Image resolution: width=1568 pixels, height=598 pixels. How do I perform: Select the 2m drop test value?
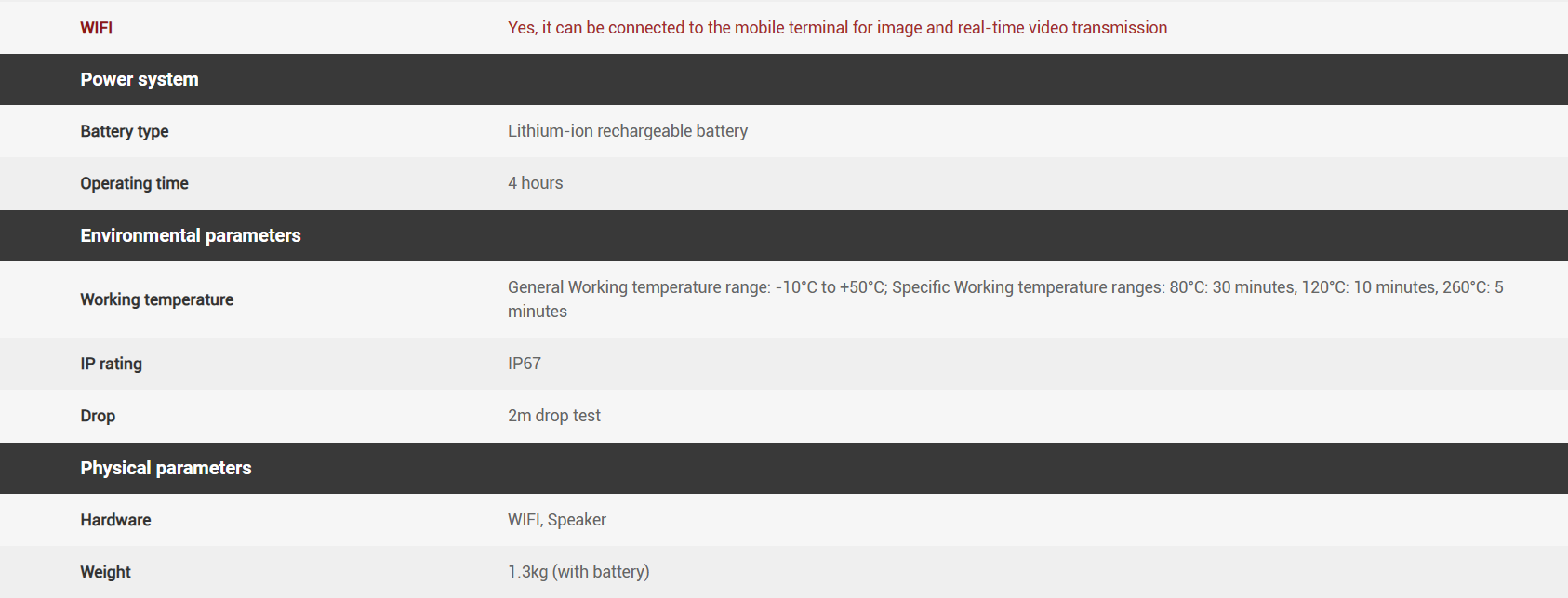pyautogui.click(x=554, y=416)
